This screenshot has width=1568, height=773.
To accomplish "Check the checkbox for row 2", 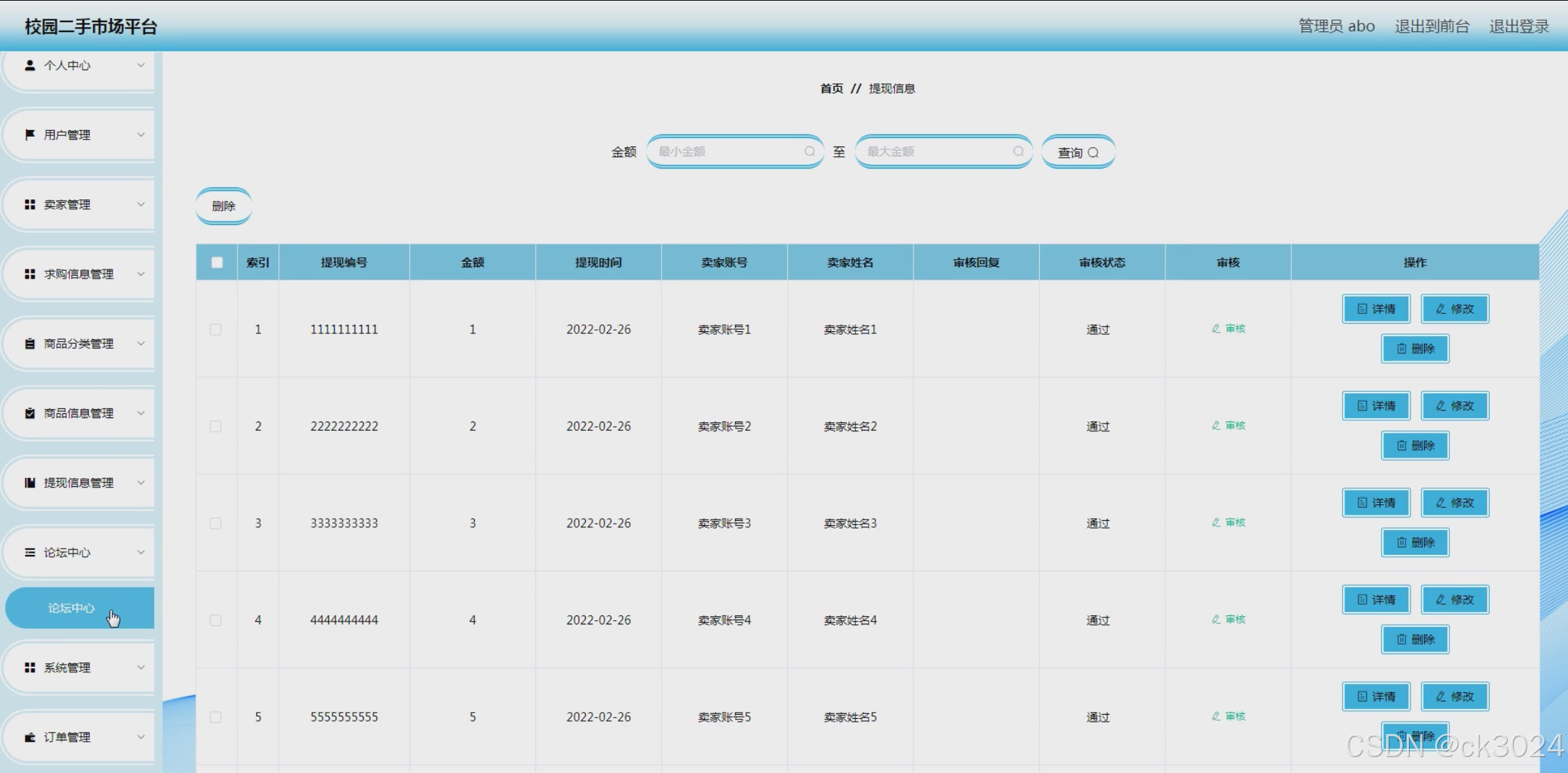I will click(216, 426).
